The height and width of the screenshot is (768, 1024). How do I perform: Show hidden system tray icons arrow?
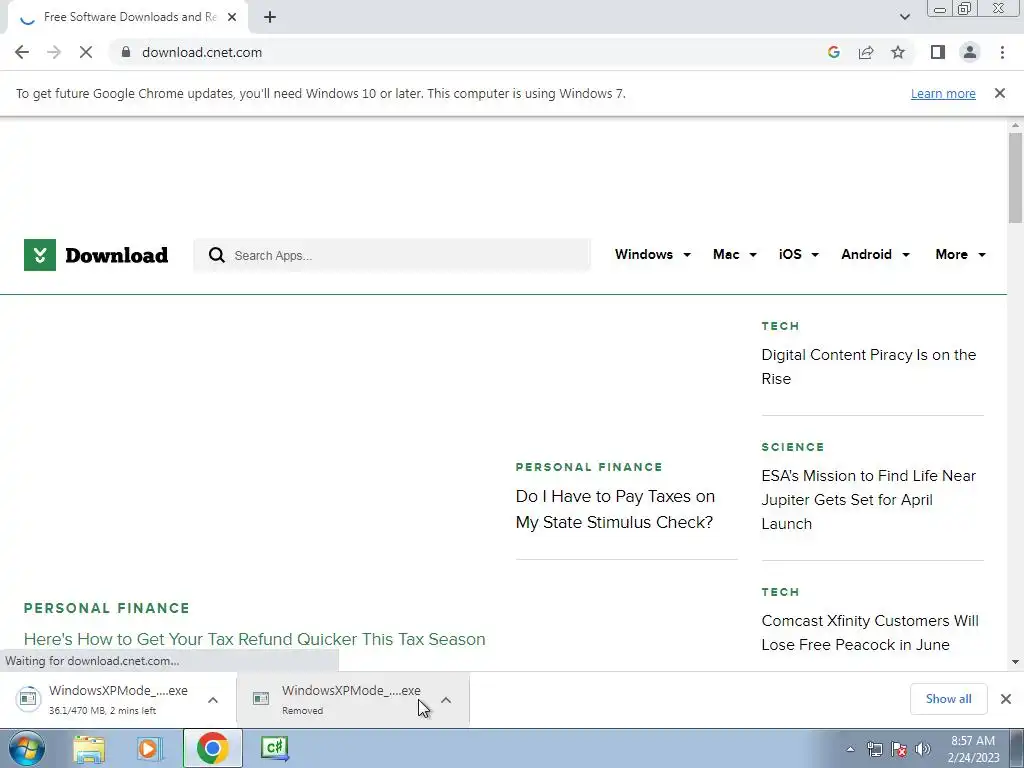(850, 750)
